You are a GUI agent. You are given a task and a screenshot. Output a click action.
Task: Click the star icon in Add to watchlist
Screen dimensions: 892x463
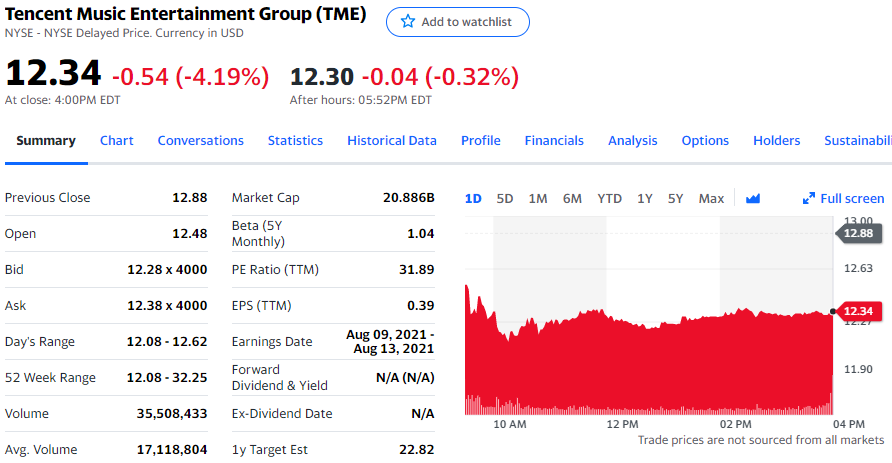click(x=407, y=22)
